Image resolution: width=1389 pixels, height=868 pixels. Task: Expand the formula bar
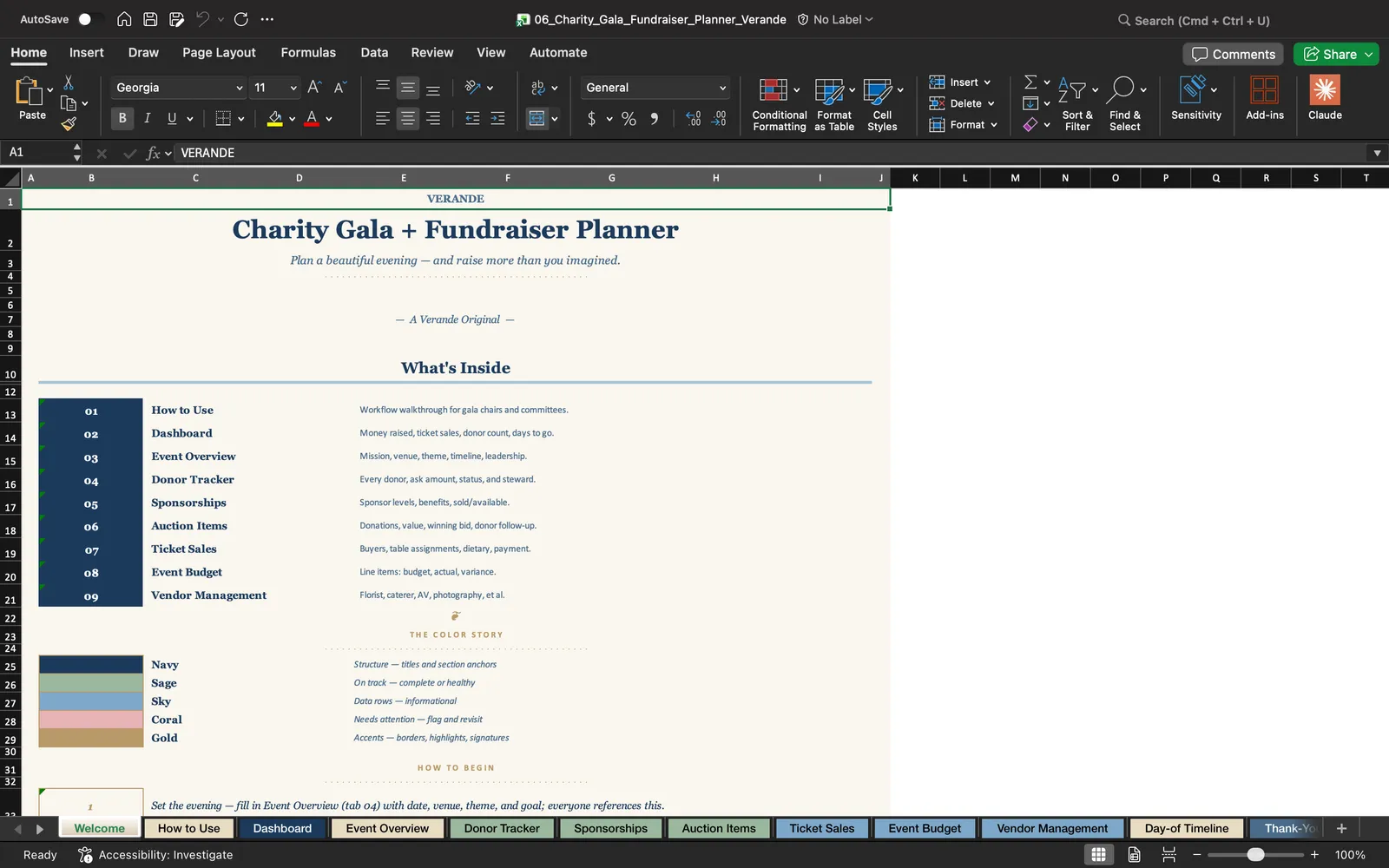click(x=1377, y=153)
